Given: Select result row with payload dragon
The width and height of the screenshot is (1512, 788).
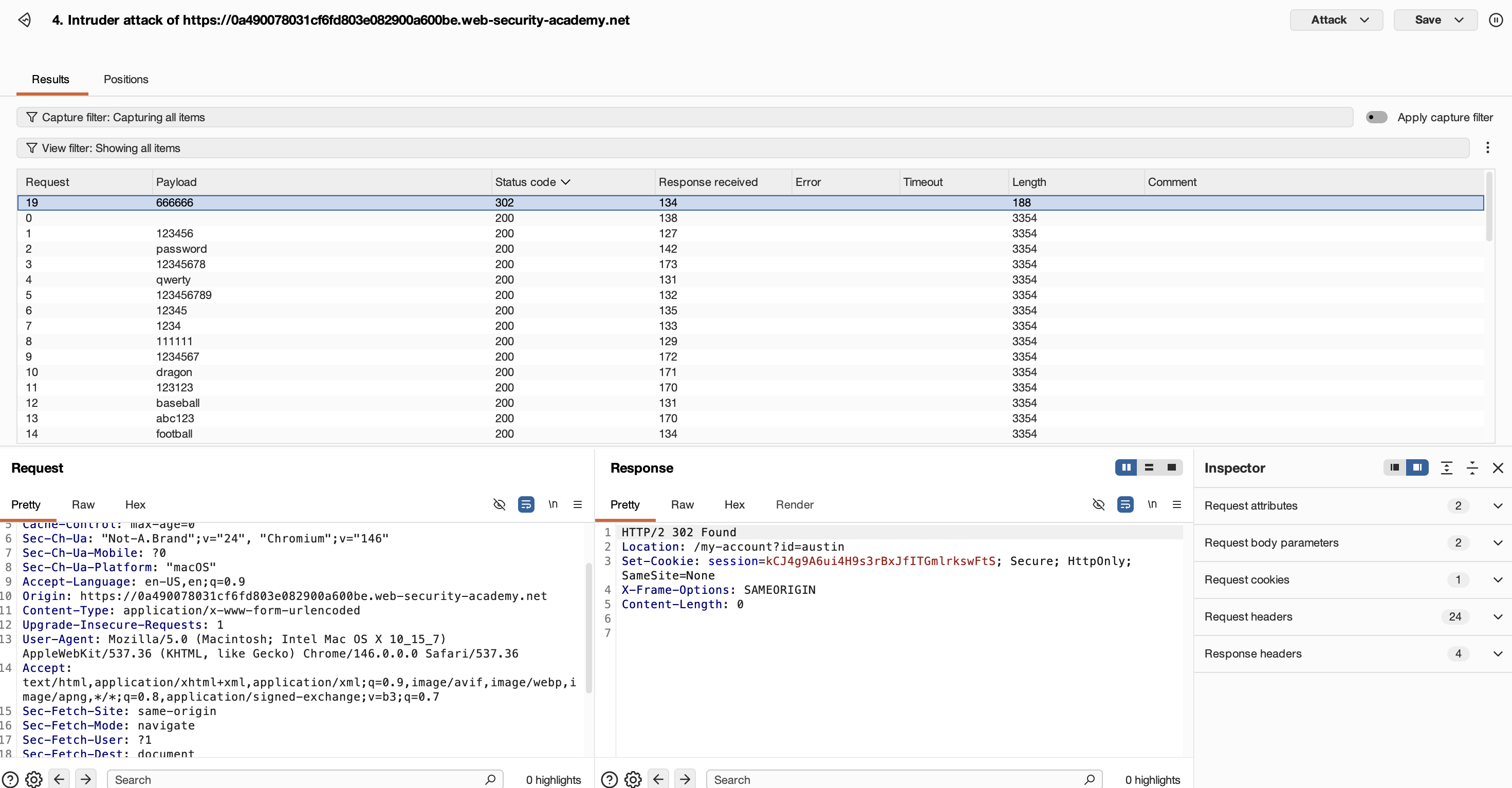Looking at the screenshot, I should pos(751,372).
